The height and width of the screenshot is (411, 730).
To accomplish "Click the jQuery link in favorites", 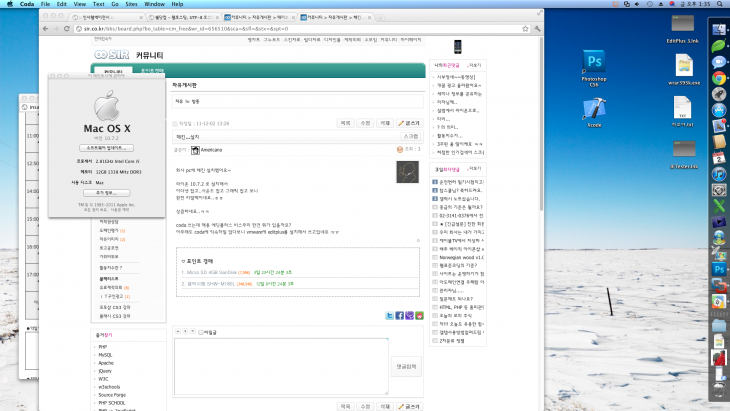I will (105, 371).
